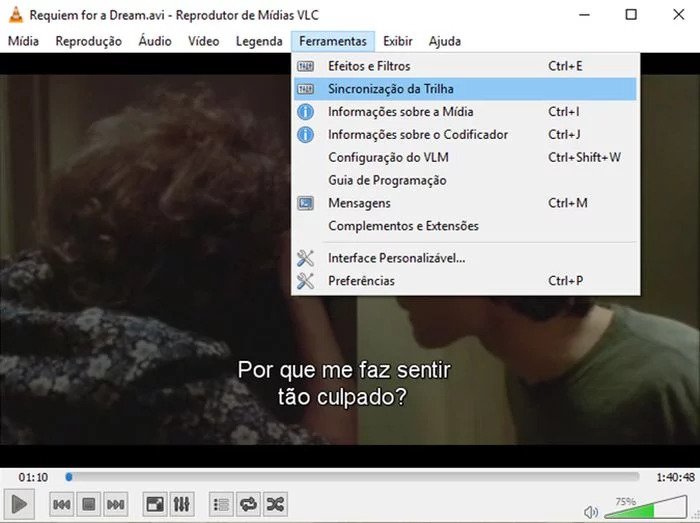The height and width of the screenshot is (523, 700).
Task: Skip to the next media track
Action: [116, 505]
